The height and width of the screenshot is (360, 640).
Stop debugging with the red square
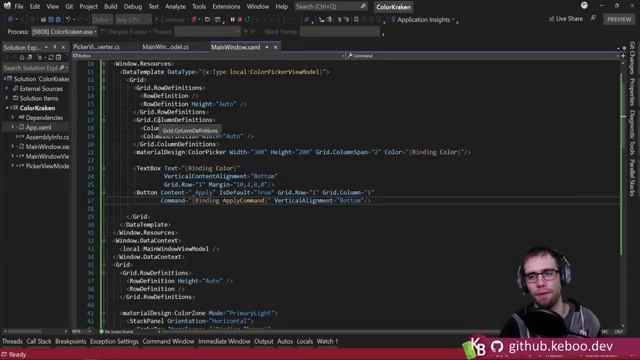pyautogui.click(x=240, y=19)
